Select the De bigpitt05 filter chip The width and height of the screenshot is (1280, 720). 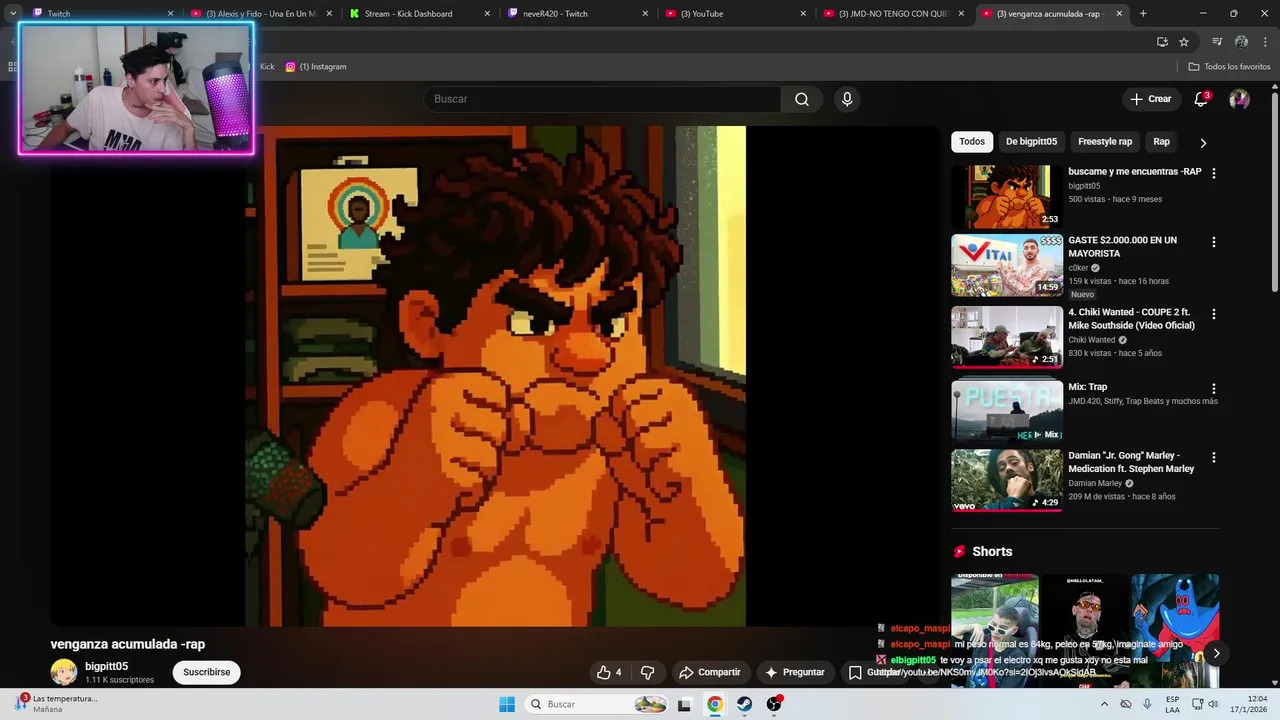(1031, 142)
